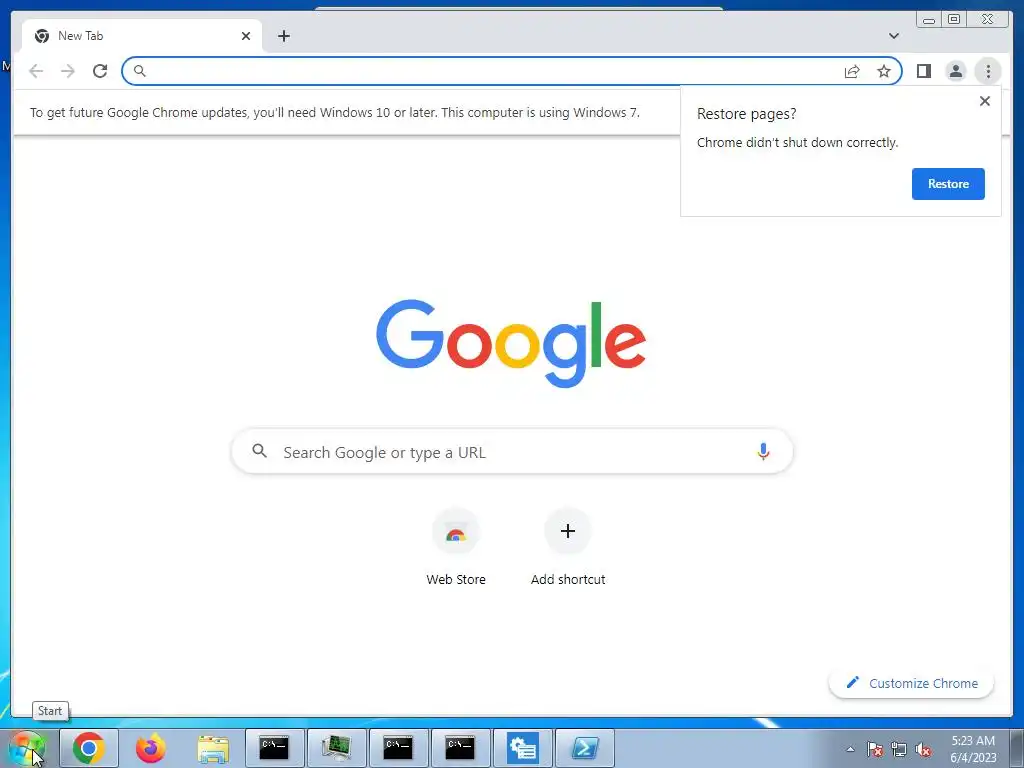Select the New Tab tab
Image resolution: width=1024 pixels, height=768 pixels.
pos(142,36)
